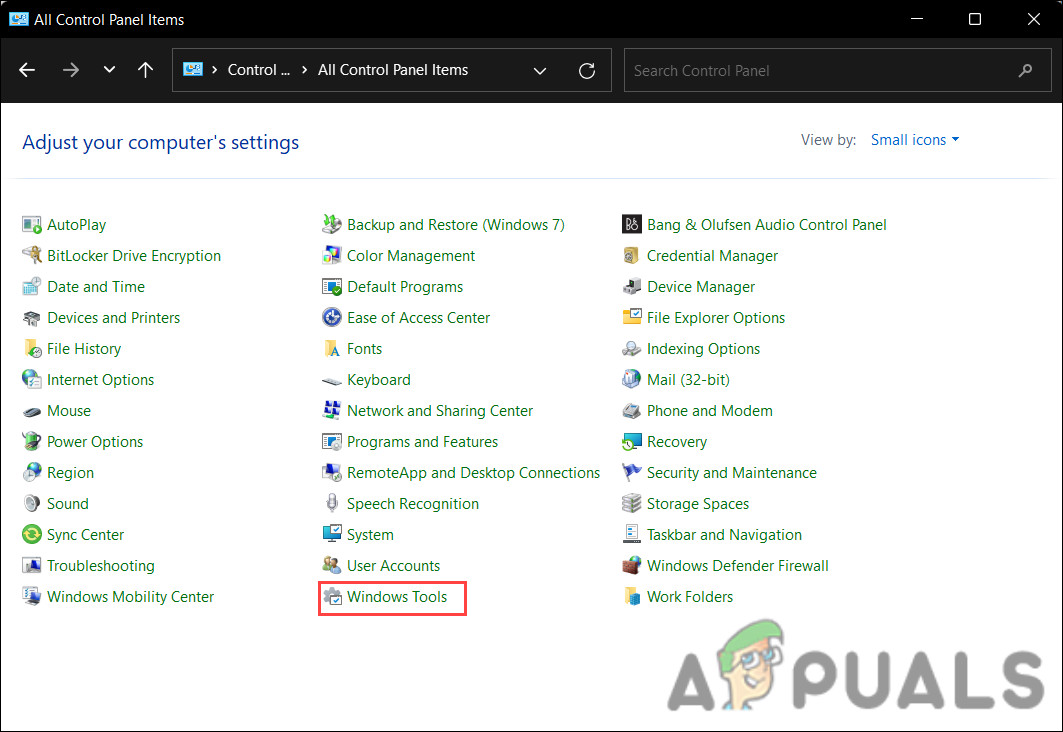
Task: Open the recent locations dropdown arrow
Action: tap(109, 70)
